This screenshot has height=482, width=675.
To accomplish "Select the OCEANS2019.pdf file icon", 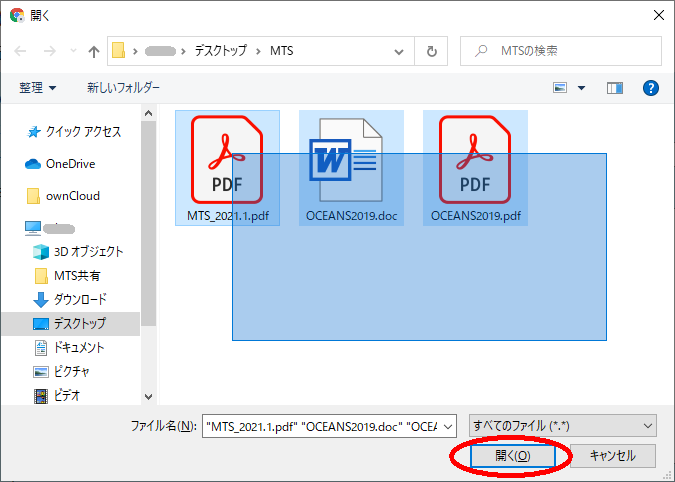I will (475, 160).
